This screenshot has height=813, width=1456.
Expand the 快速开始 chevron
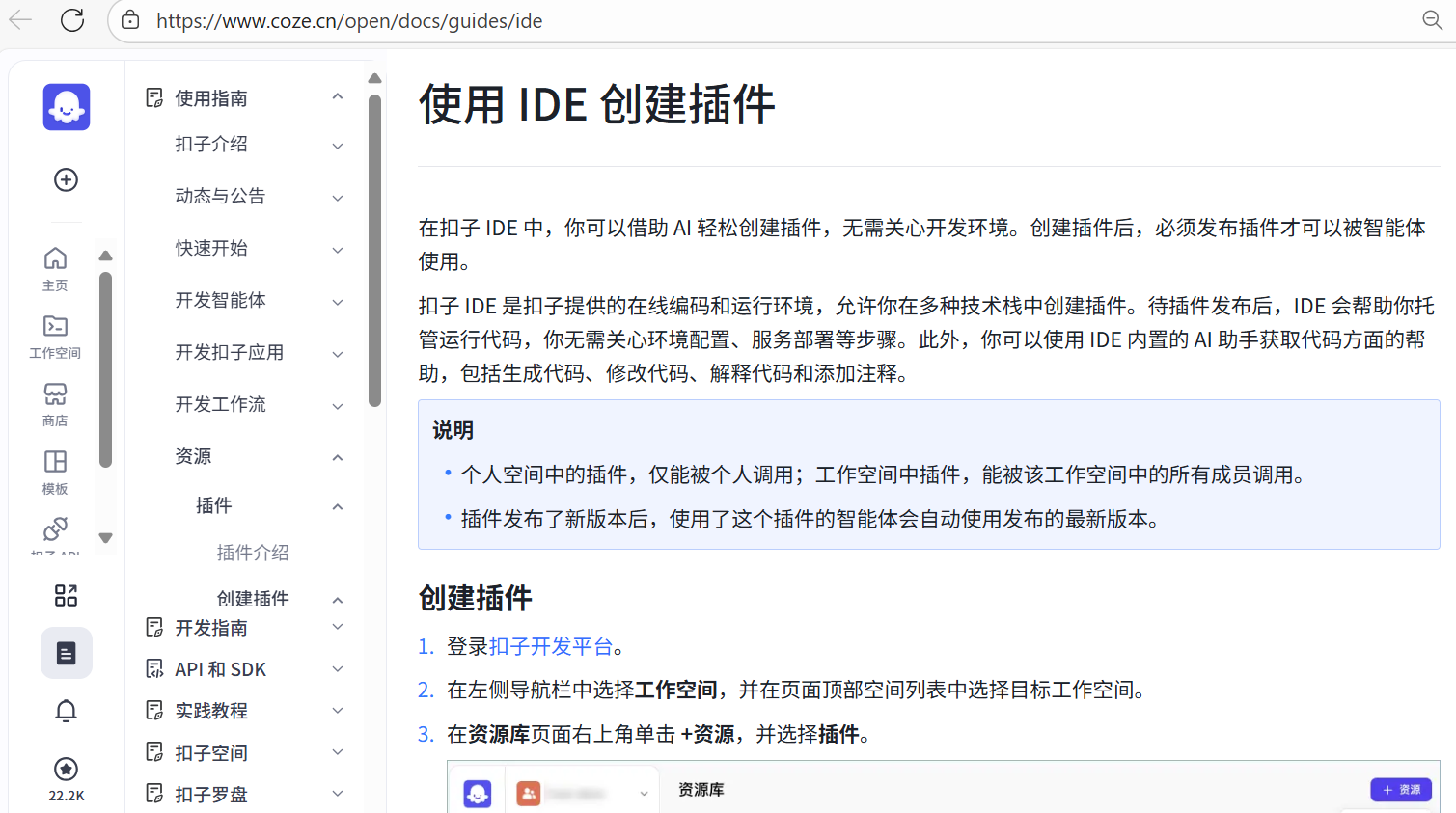click(x=338, y=251)
